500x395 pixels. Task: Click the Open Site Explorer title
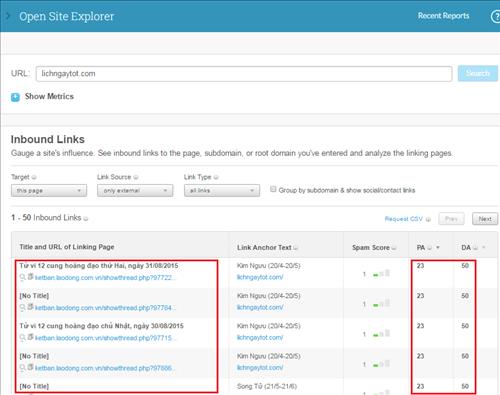coord(66,16)
